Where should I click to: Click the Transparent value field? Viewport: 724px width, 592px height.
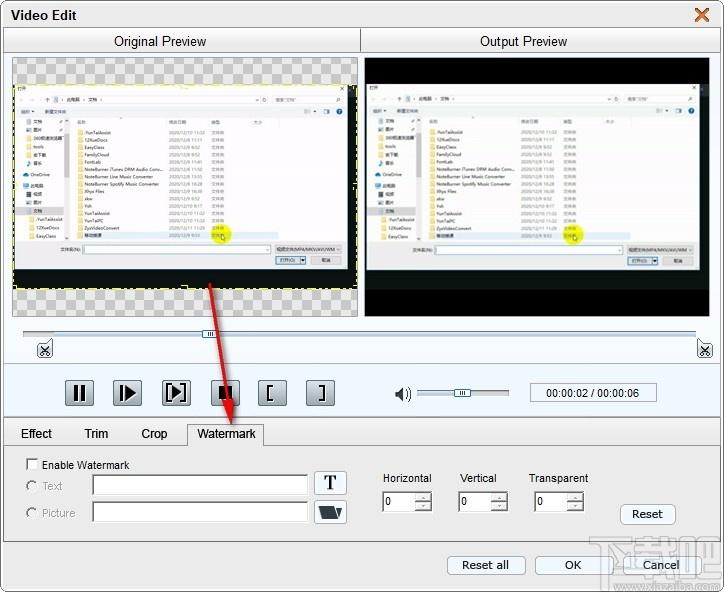(551, 501)
